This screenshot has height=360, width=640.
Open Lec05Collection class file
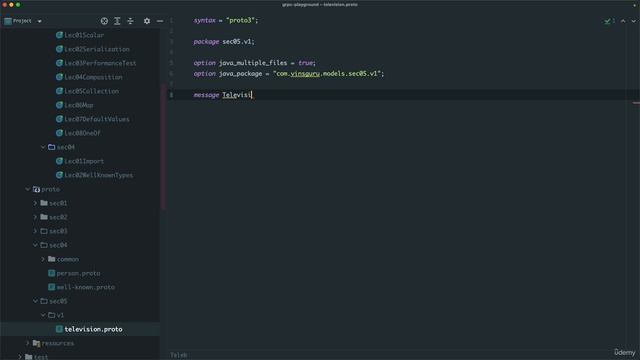(91, 91)
